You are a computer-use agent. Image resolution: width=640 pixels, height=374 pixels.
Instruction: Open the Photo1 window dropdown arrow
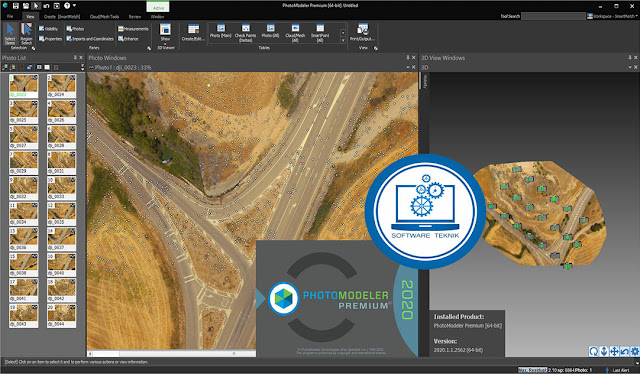[x=407, y=67]
